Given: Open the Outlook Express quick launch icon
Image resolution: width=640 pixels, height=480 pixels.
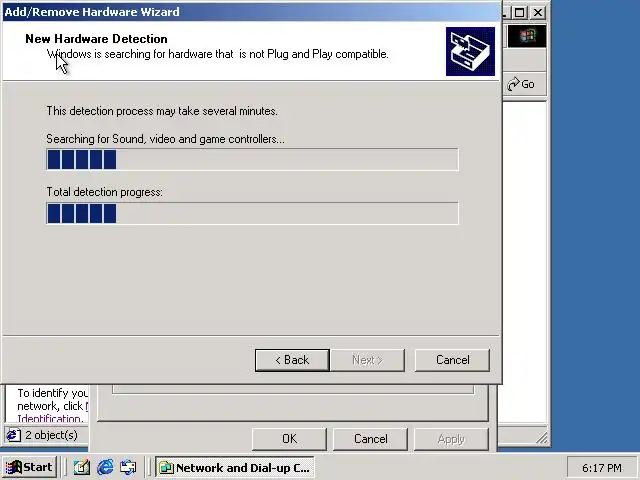Looking at the screenshot, I should coord(128,467).
